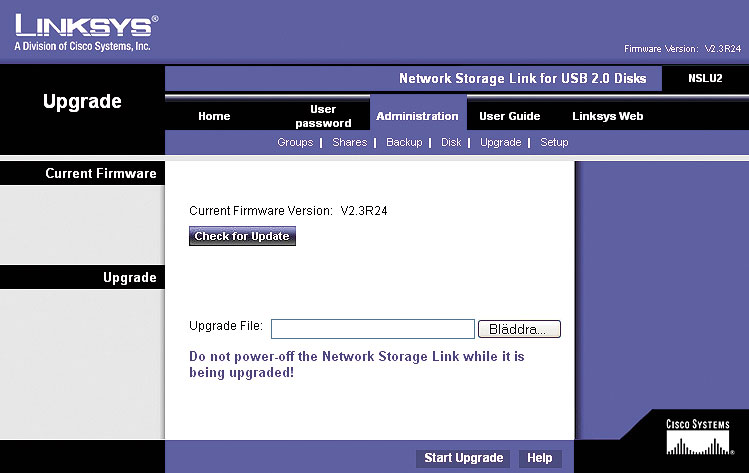
Task: Open the Groups submenu link
Action: pyautogui.click(x=295, y=142)
